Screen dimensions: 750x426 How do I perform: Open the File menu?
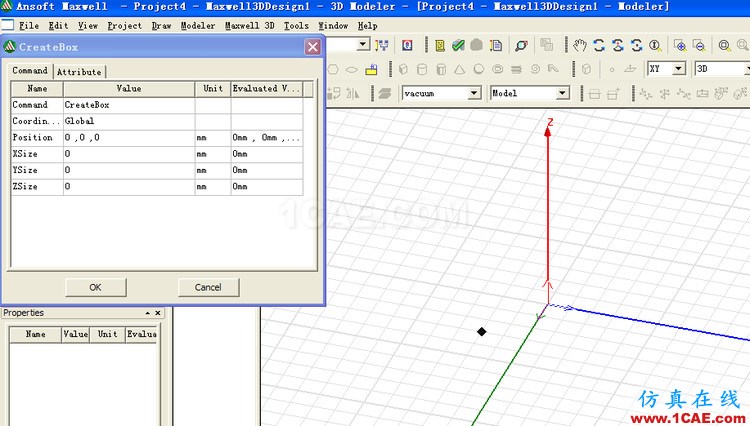click(x=29, y=25)
